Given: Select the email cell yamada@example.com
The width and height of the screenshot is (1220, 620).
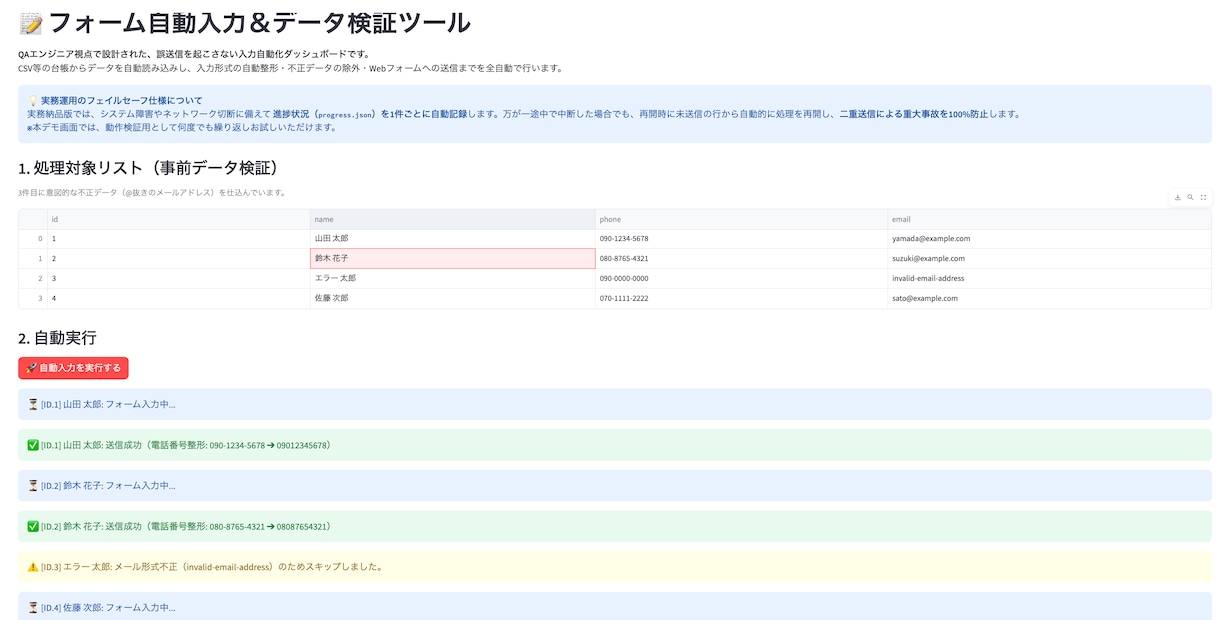Looking at the screenshot, I should (x=1050, y=239).
